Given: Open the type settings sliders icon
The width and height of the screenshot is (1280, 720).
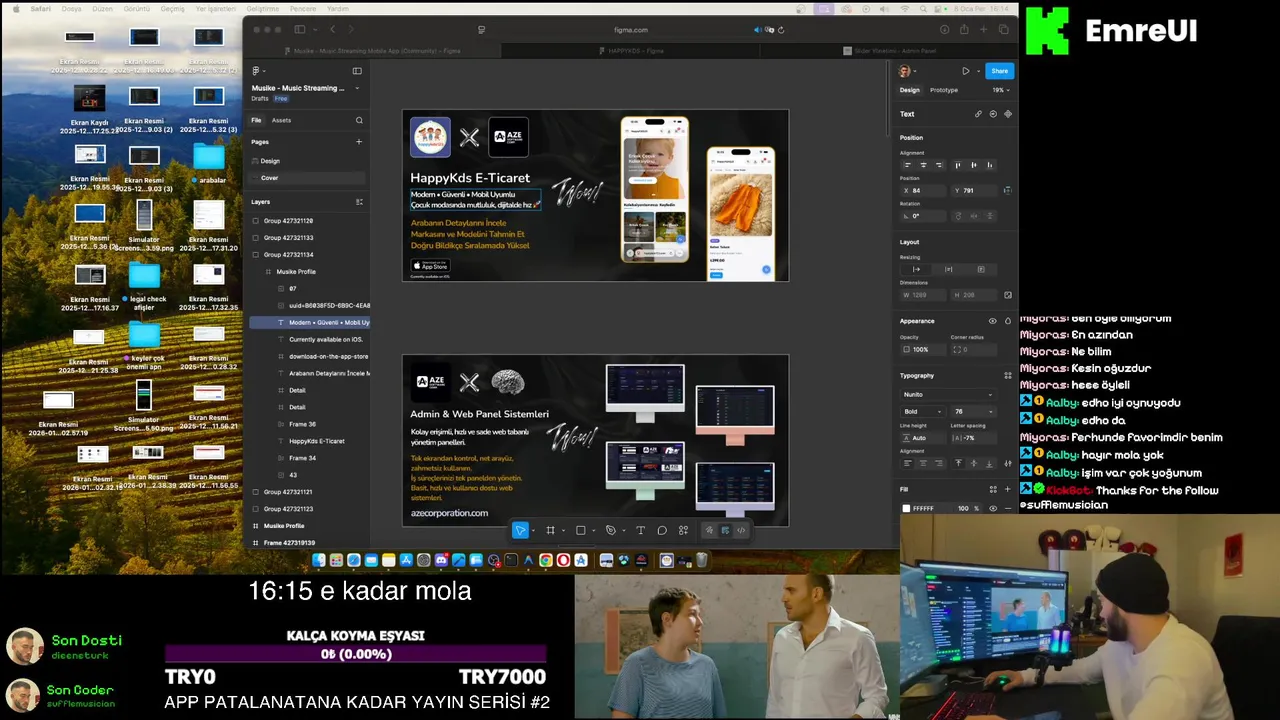Looking at the screenshot, I should (1007, 463).
